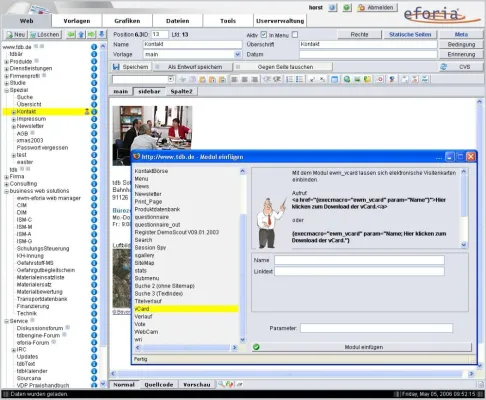Open the Vorlage main dropdown

pos(237,54)
